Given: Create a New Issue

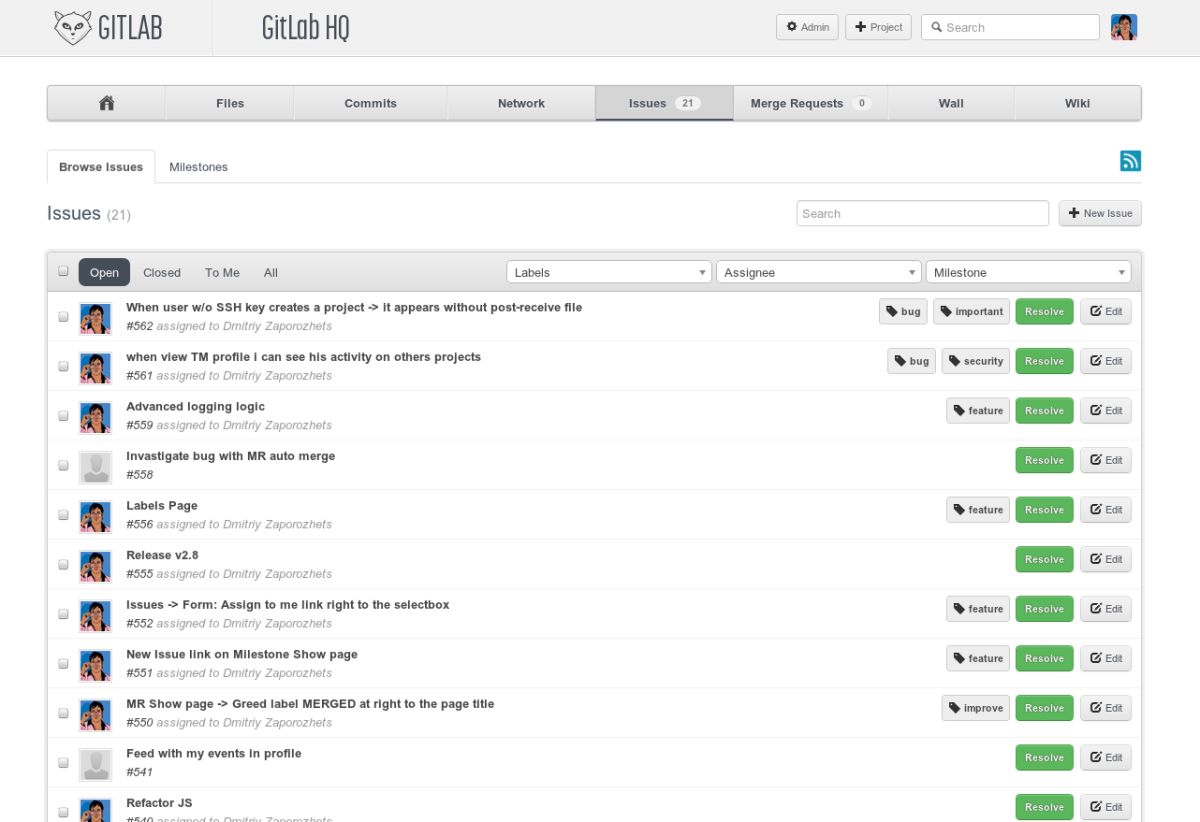Looking at the screenshot, I should click(x=1100, y=213).
